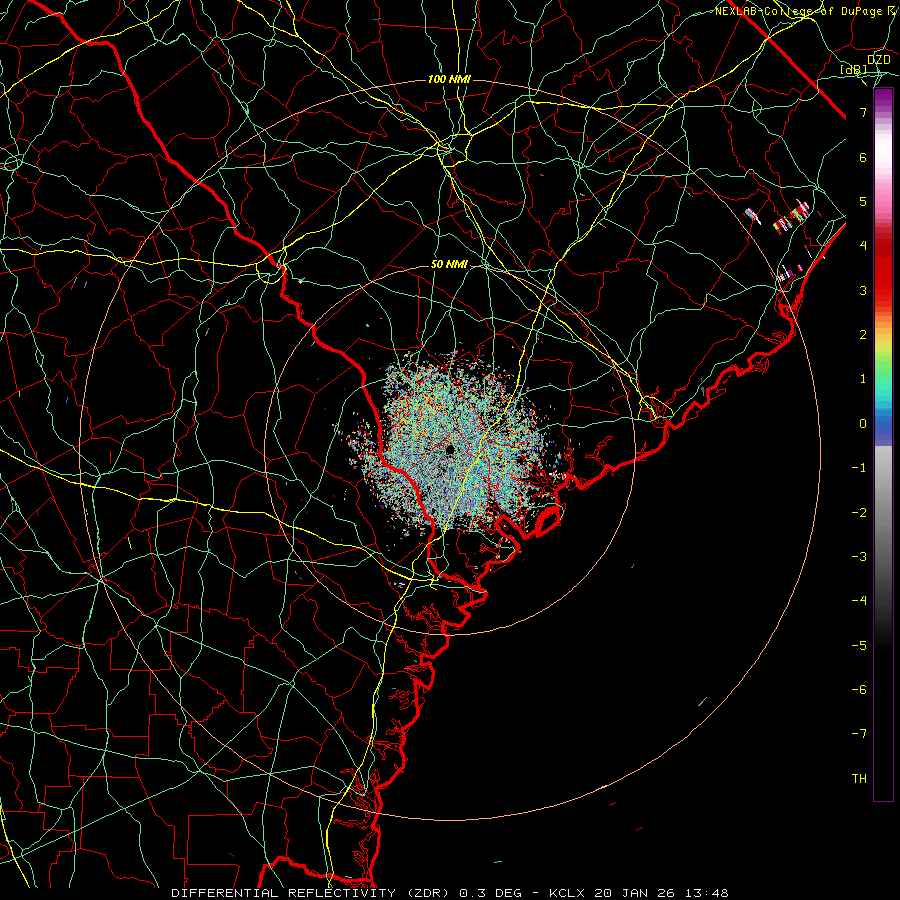This screenshot has height=900, width=900.
Task: Click the 3 dB tick label
Action: click(863, 290)
